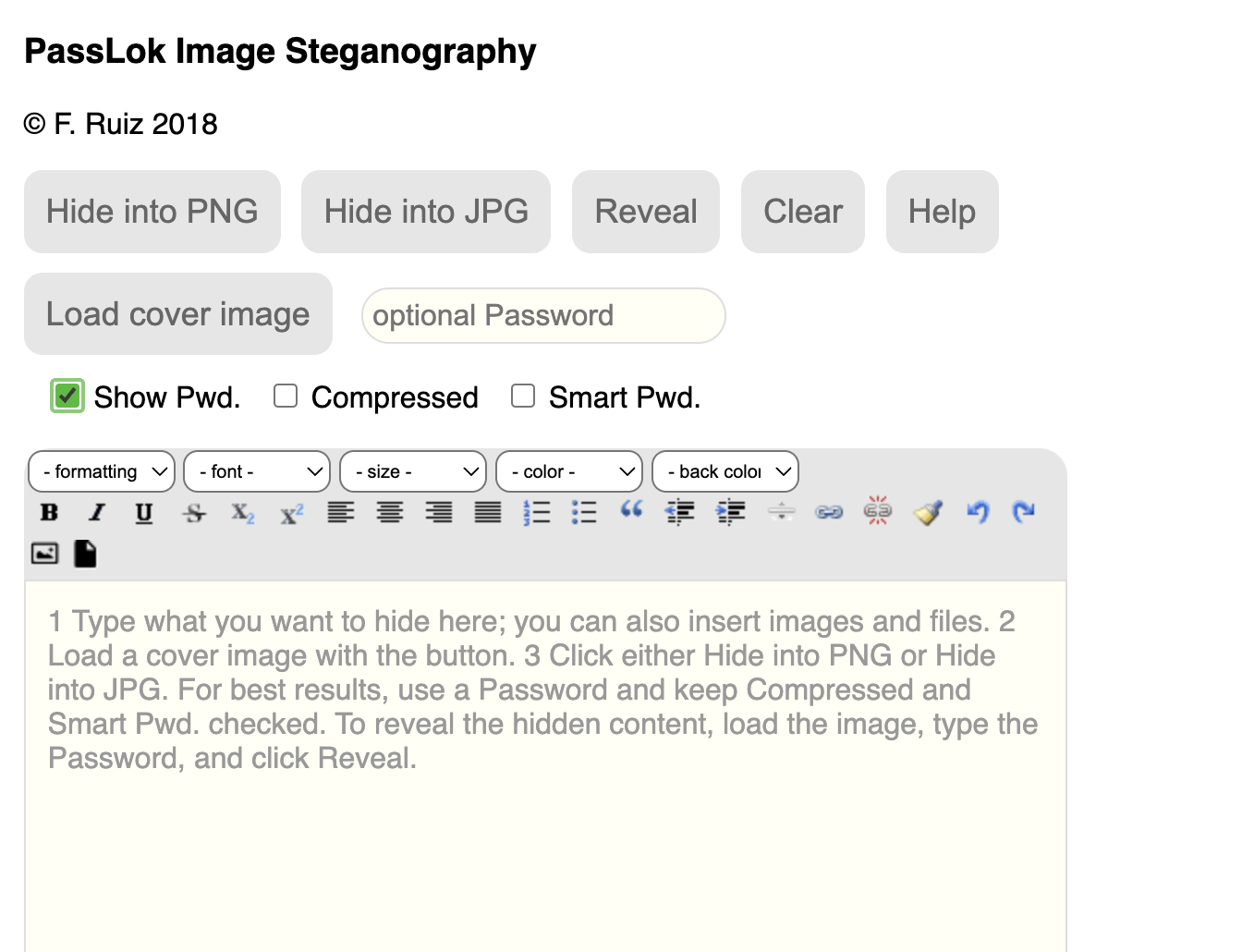Screen dimensions: 1242x952
Task: Insert a horizontal rule
Action: [x=781, y=512]
